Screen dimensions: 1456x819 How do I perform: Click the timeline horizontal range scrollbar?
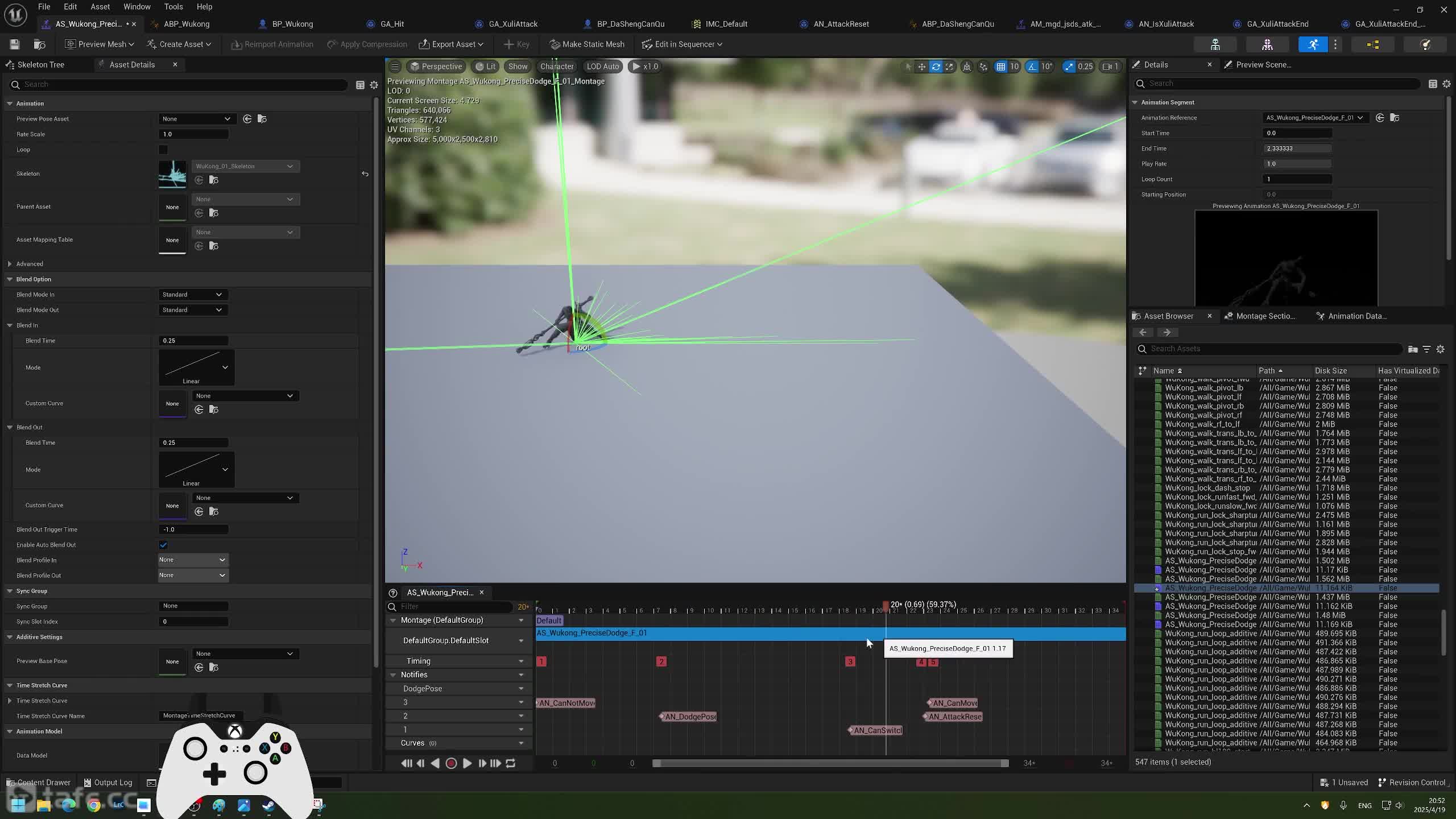(831, 763)
